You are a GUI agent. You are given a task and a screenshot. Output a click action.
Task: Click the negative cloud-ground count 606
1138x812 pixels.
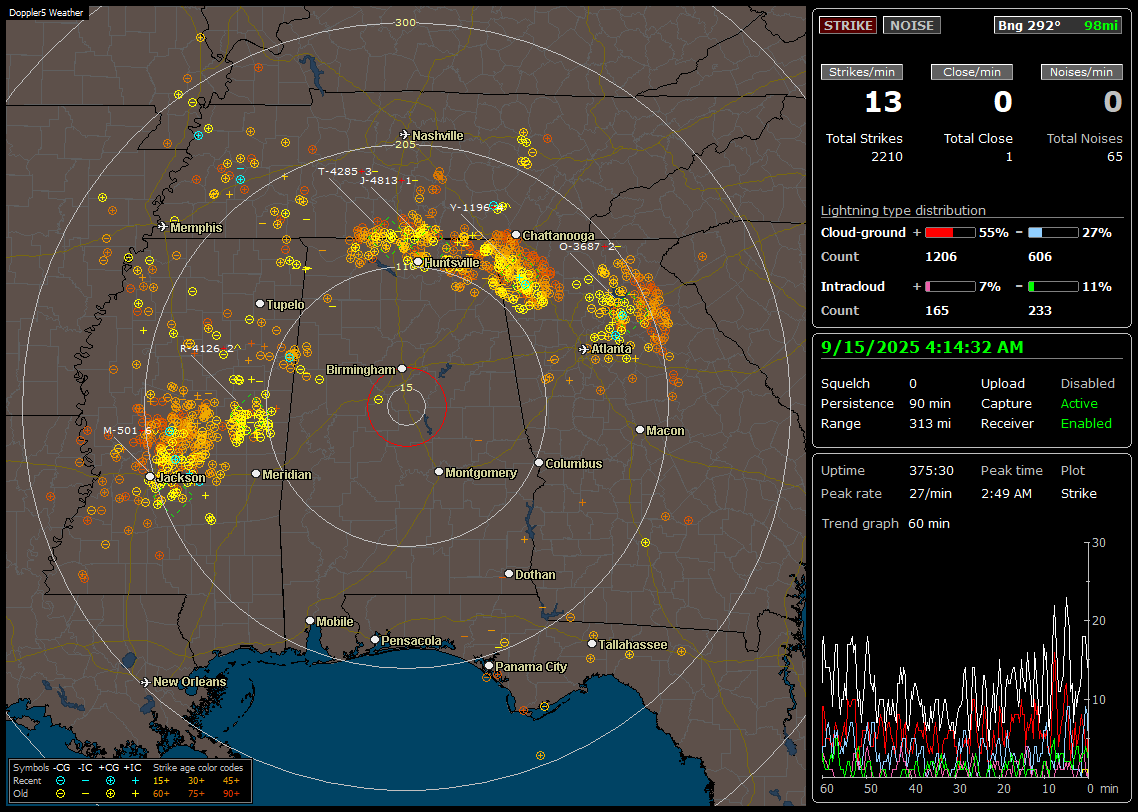click(x=1039, y=257)
